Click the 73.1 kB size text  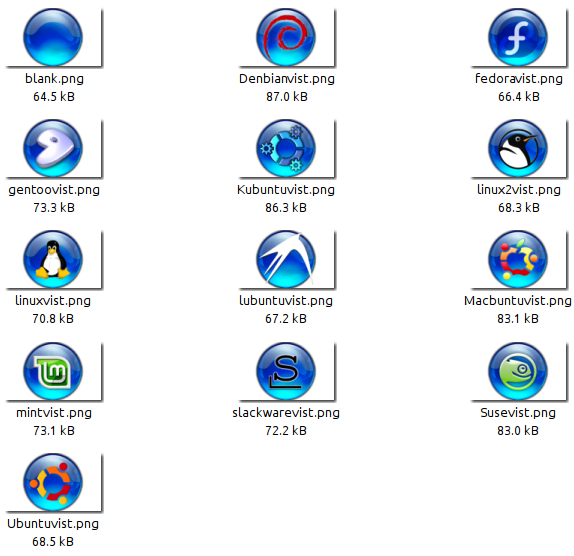coord(54,430)
